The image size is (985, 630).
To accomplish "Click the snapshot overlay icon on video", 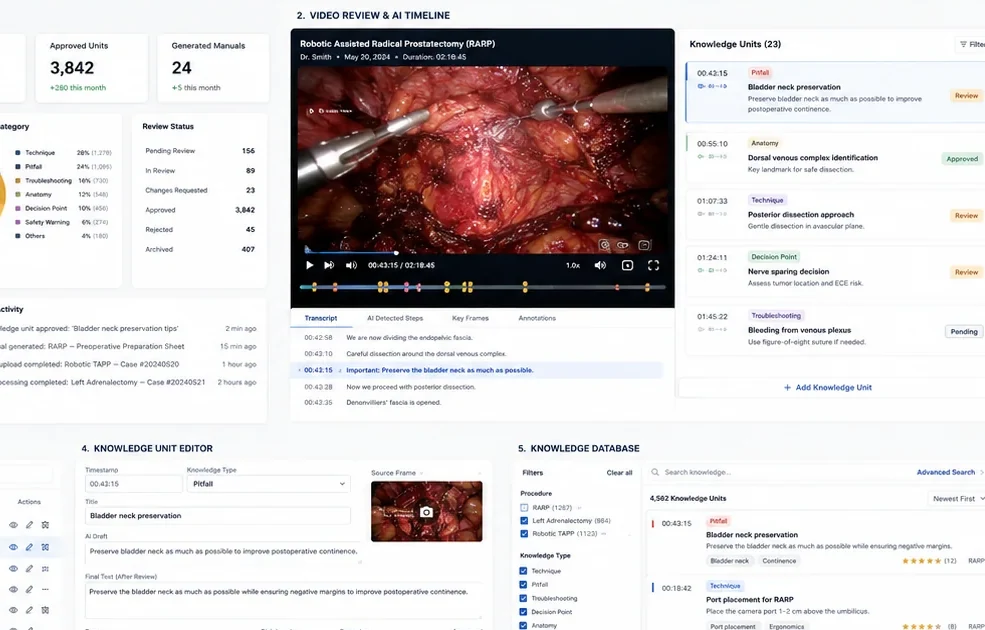I will coord(644,245).
